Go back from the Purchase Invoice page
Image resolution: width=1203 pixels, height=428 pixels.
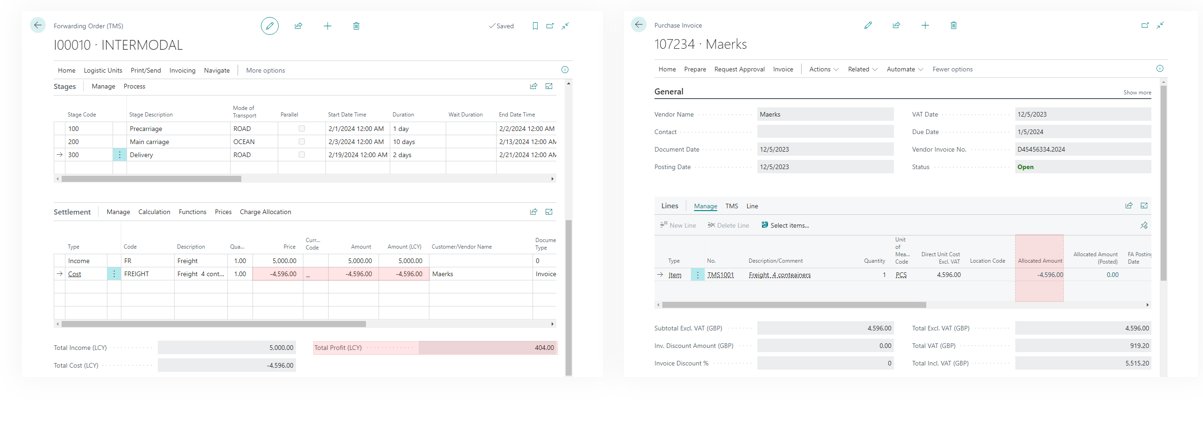pos(639,25)
